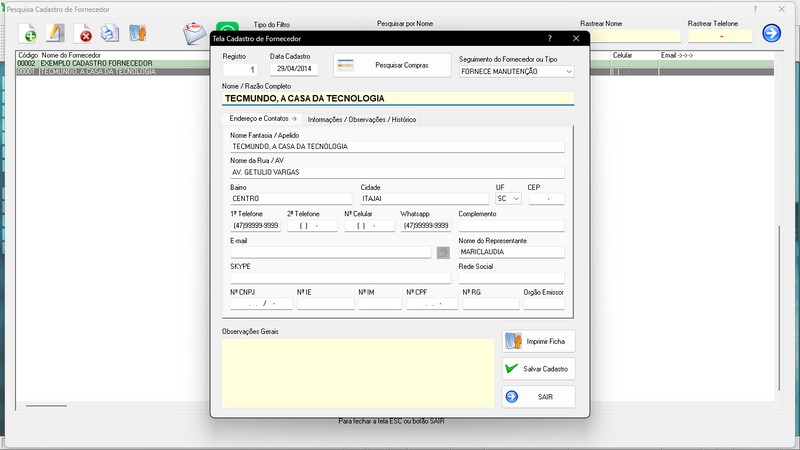Click the supplier report icon in main toolbar
800x450 pixels.
[138, 33]
